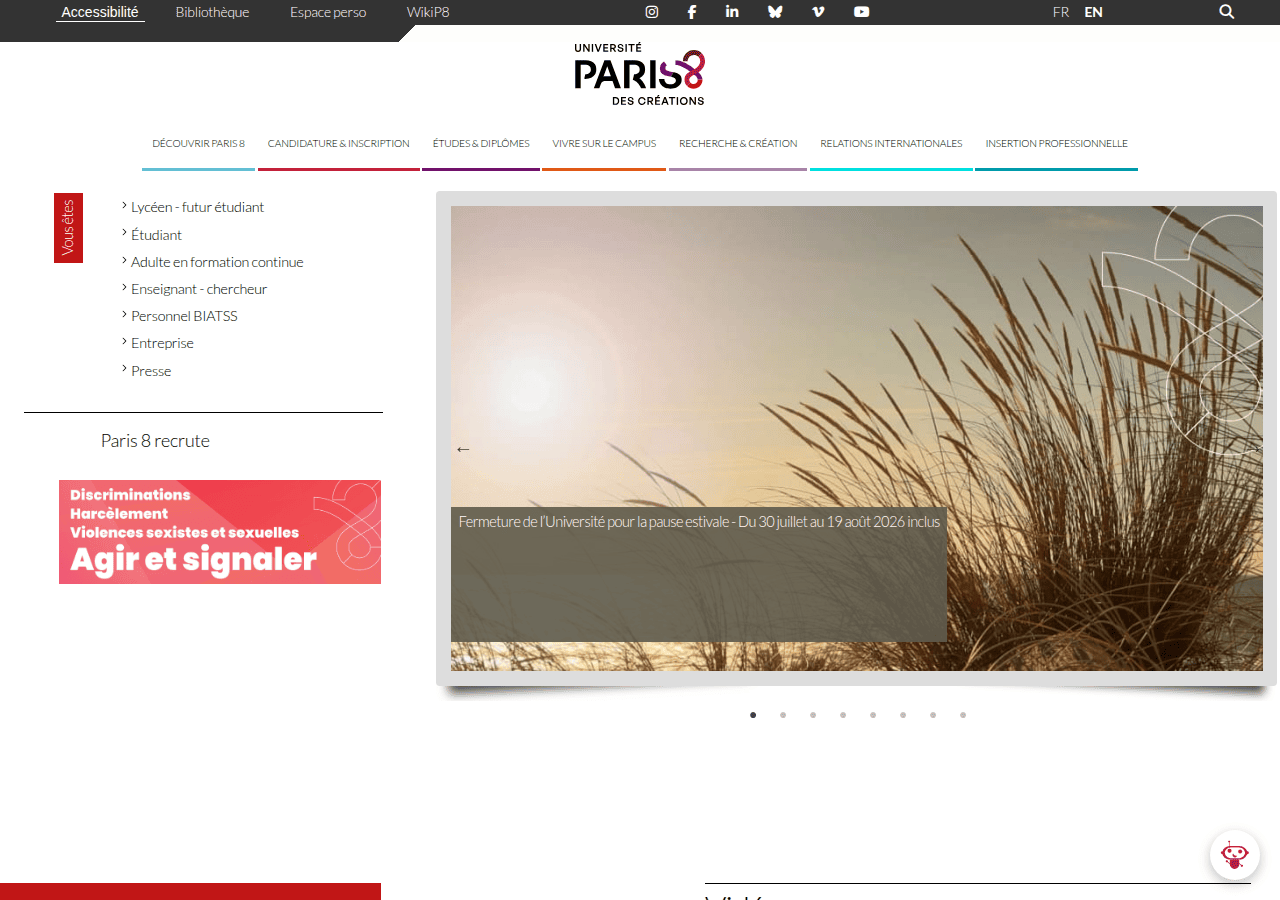
Task: Open the Bibliothèque link
Action: (212, 12)
